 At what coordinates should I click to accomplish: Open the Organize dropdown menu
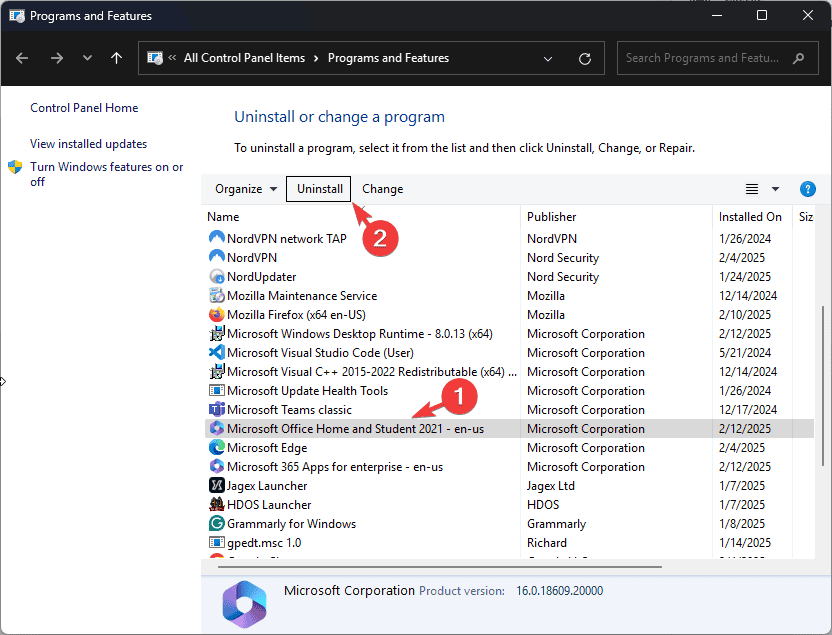[x=246, y=189]
